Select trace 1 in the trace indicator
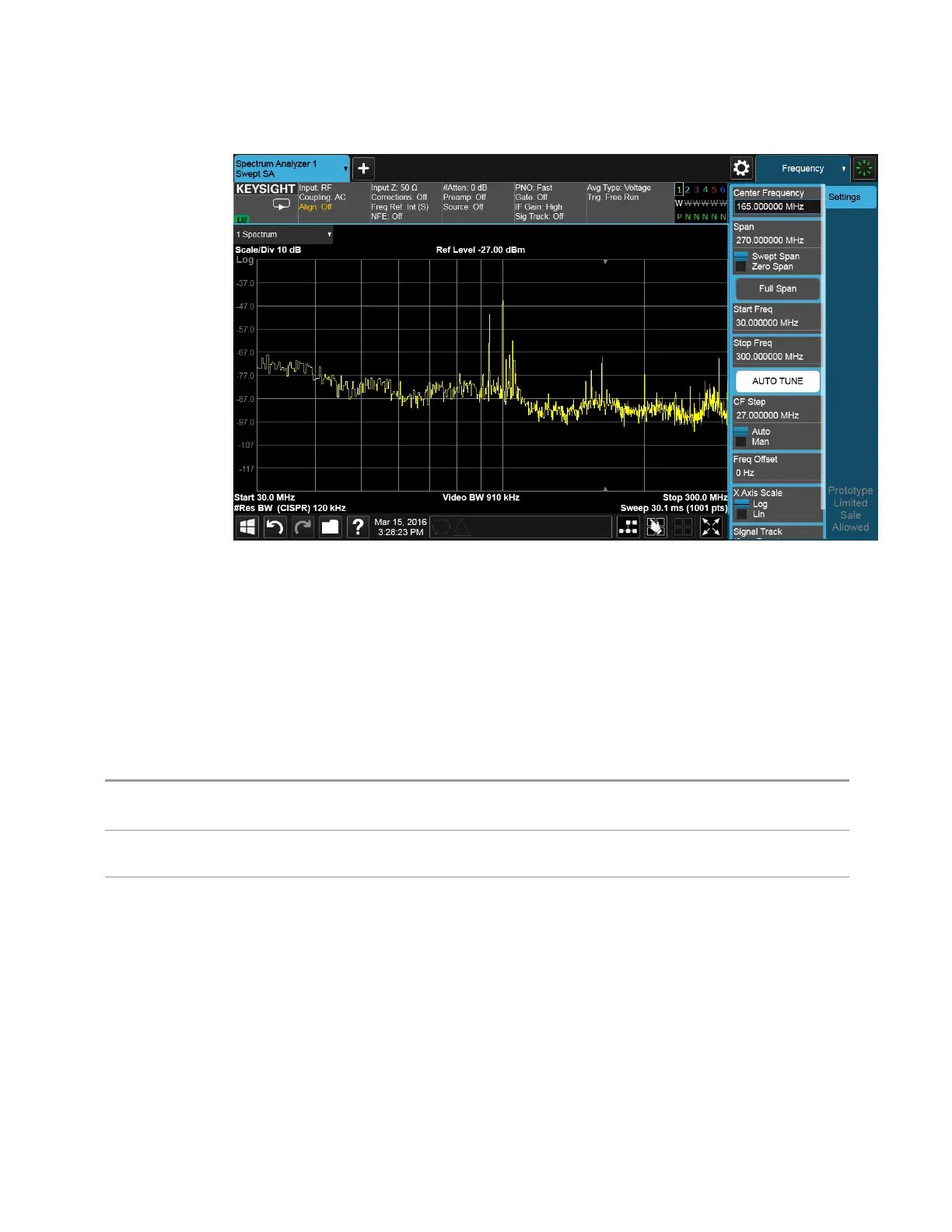Screen dimensions: 952x1232 (679, 190)
